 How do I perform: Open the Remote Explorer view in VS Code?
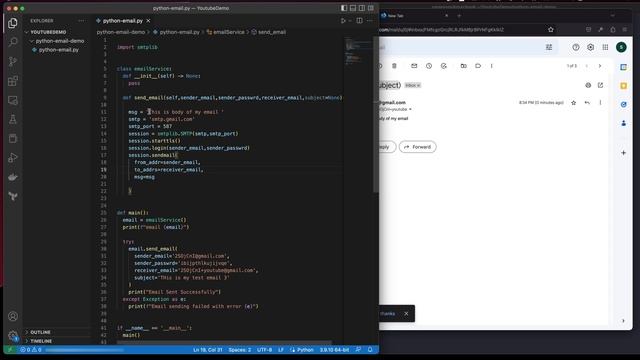(x=13, y=100)
